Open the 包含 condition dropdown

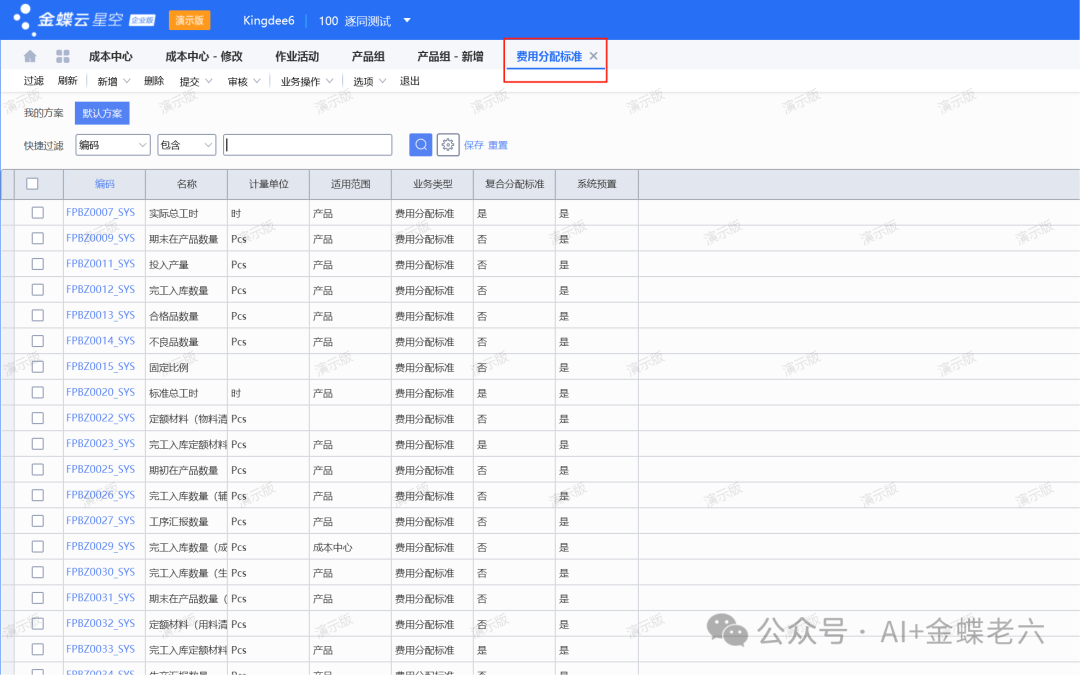[x=186, y=145]
